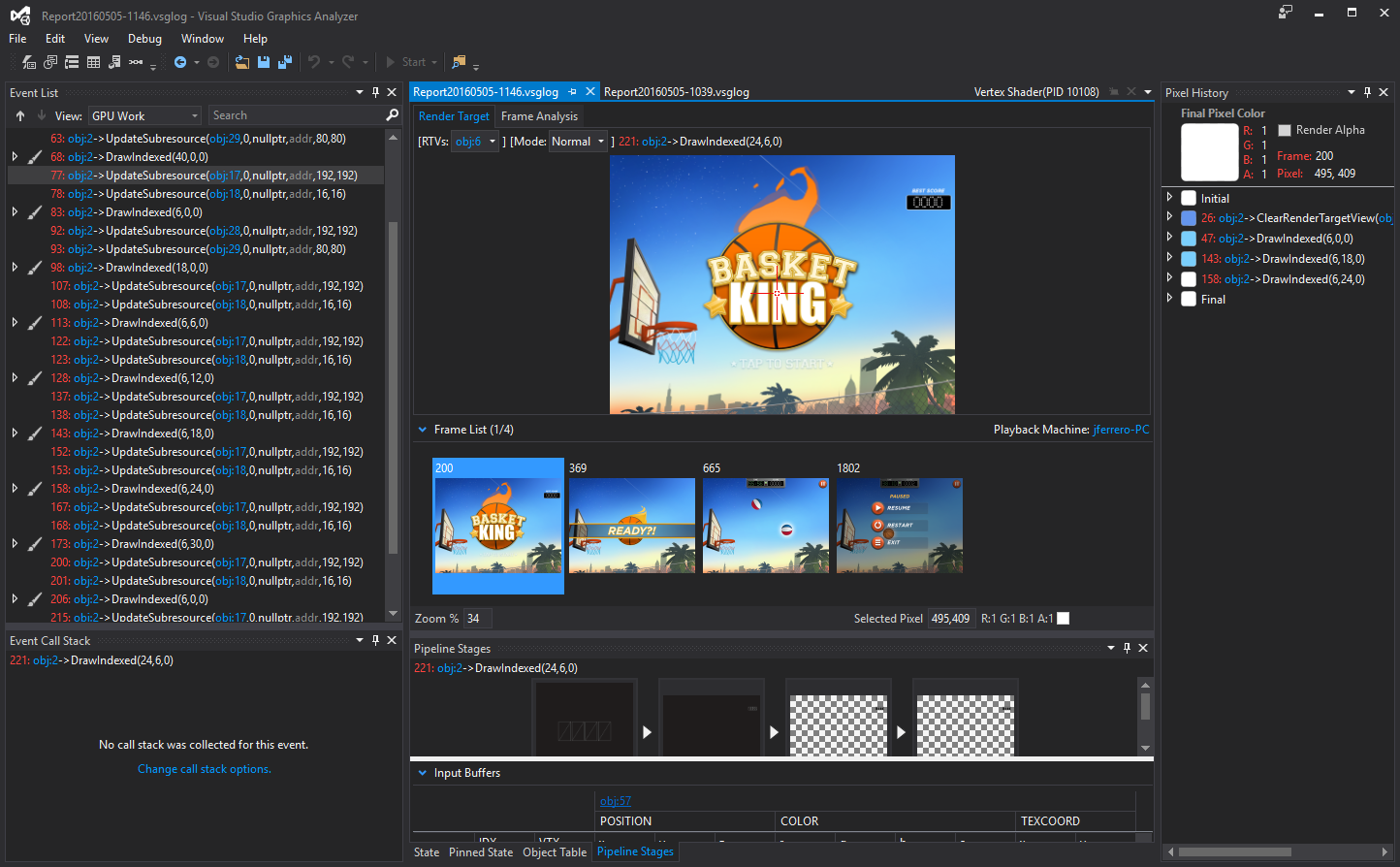Click the Visual Studio logo icon
The width and height of the screenshot is (1400, 867).
coord(19,16)
